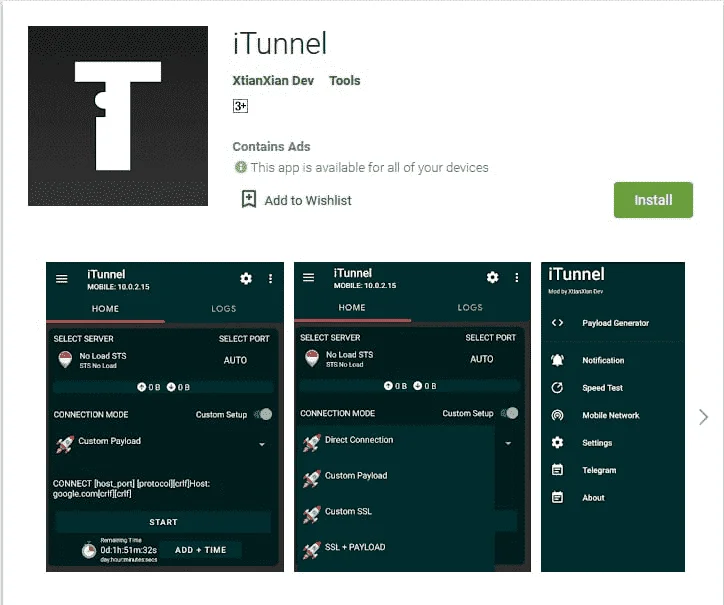Image resolution: width=724 pixels, height=605 pixels.
Task: Click the wishlist bookmark icon
Action: 249,200
